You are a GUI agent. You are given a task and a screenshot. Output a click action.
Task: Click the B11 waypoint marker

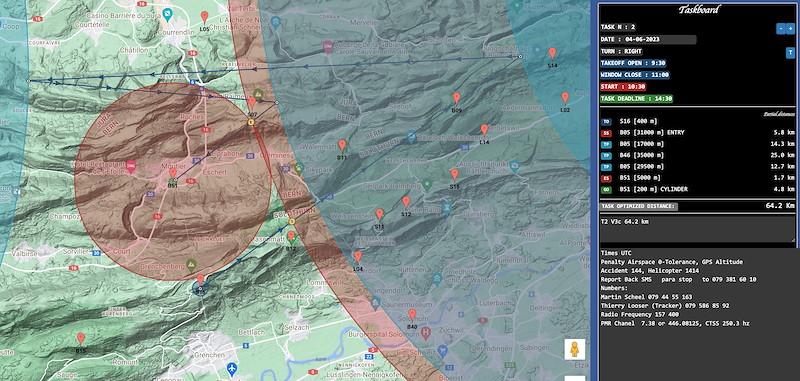pyautogui.click(x=342, y=145)
